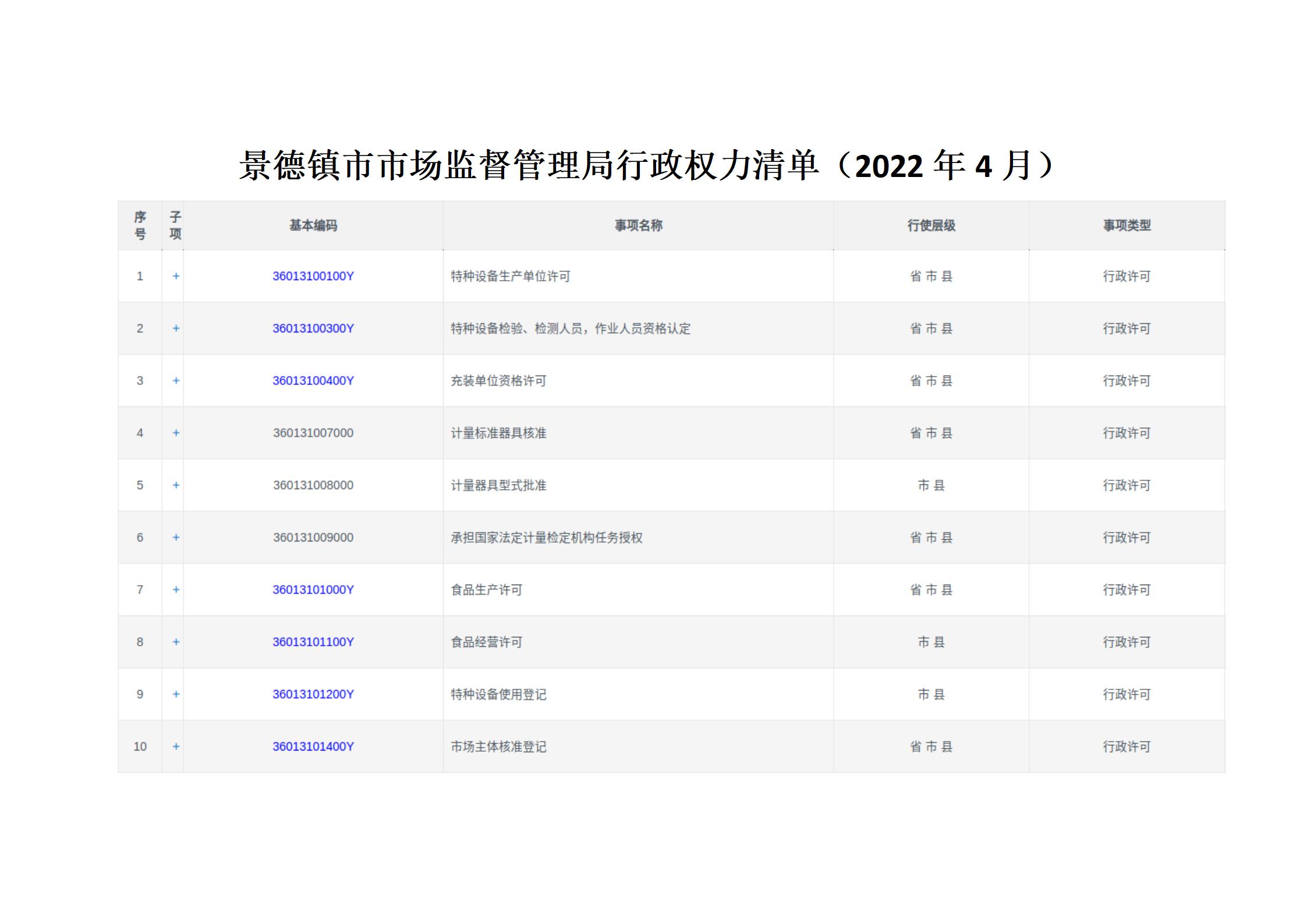Open code link 36013101100Y
The height and width of the screenshot is (924, 1307).
[x=313, y=642]
